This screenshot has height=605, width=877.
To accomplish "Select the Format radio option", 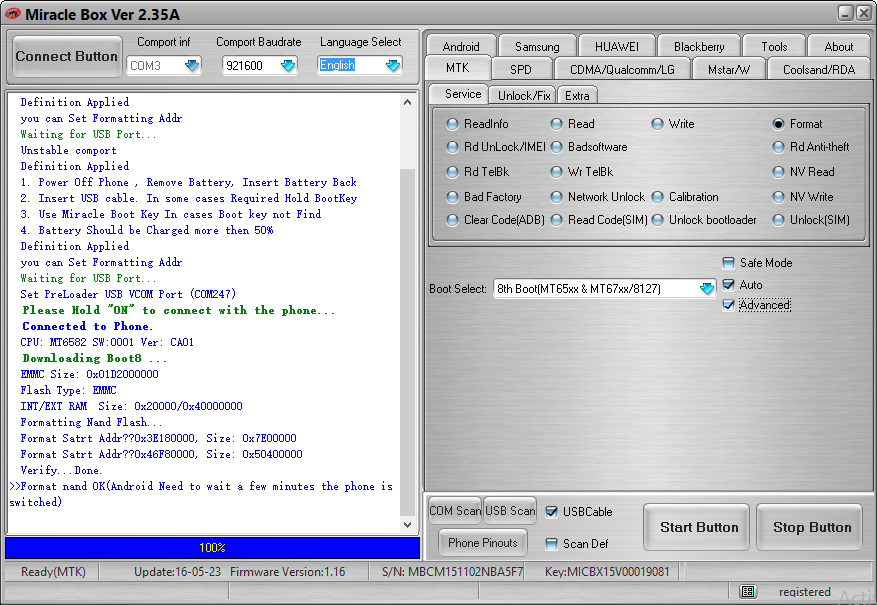I will pos(778,124).
